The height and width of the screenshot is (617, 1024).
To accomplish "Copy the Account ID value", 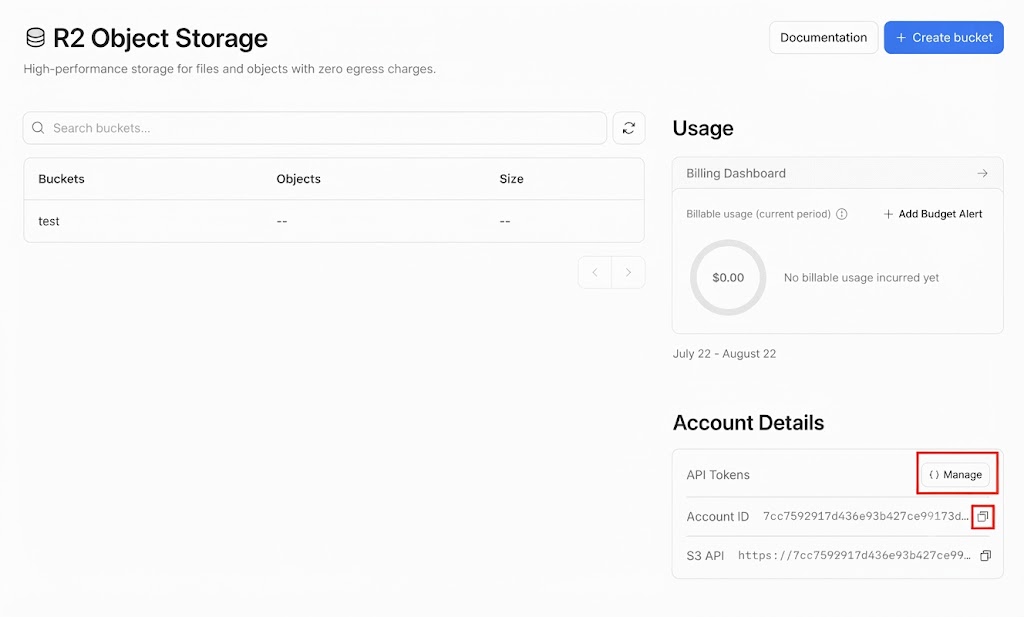I will (983, 516).
